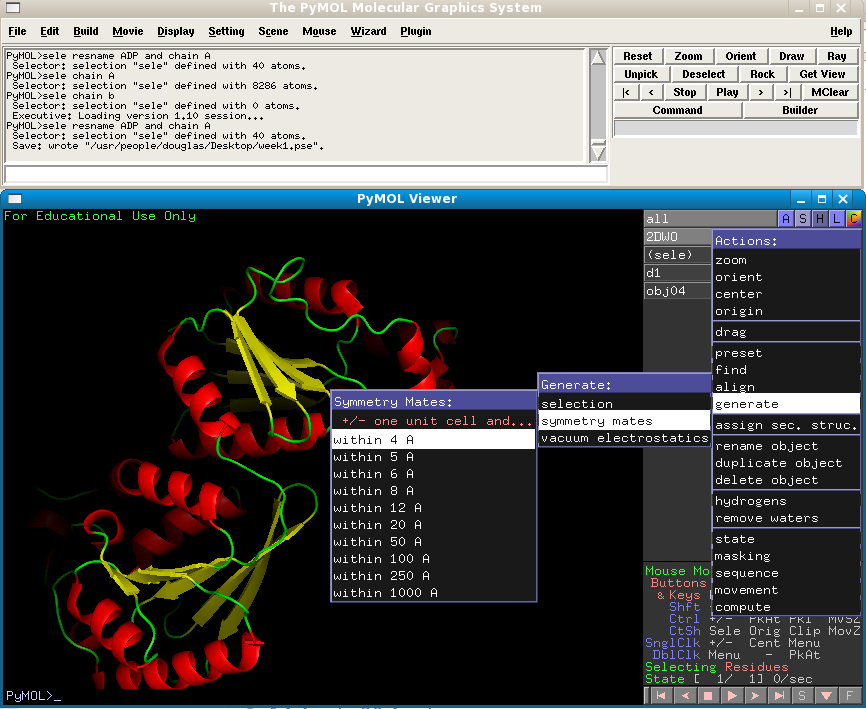
Task: Expand the 'assign sec. struc.' submenu entry
Action: tap(786, 425)
